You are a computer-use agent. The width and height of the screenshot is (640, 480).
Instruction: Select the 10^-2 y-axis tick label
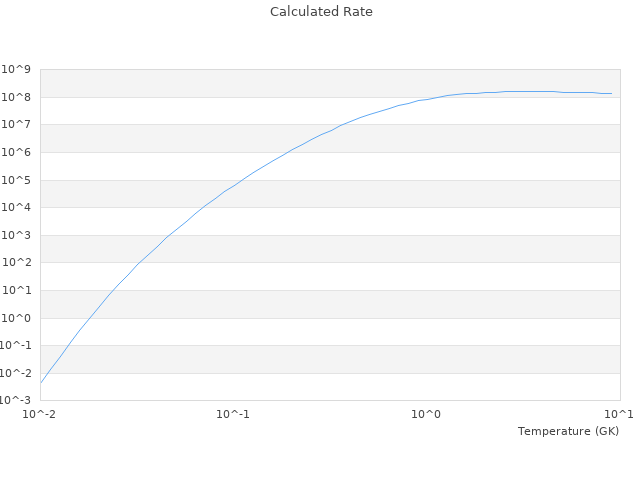16,373
